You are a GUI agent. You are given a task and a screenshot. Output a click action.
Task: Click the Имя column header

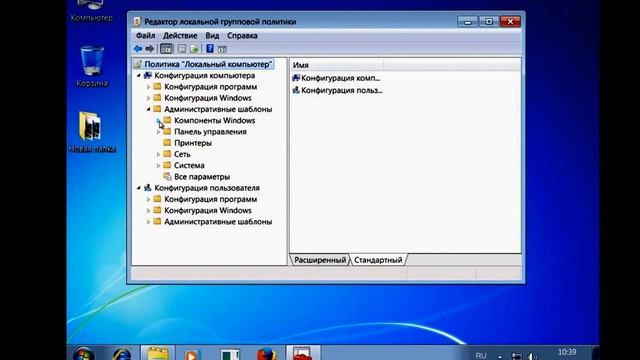point(337,65)
